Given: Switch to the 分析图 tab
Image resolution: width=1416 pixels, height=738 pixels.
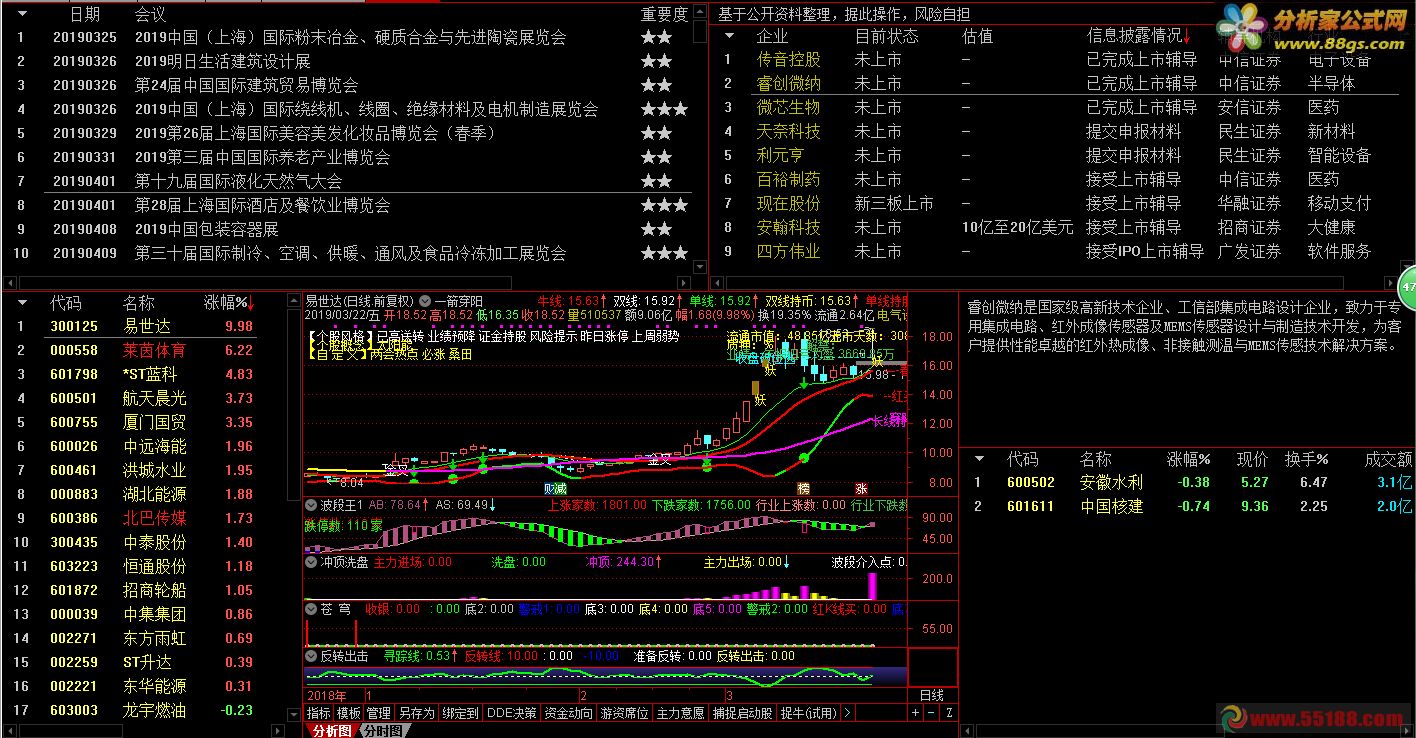Looking at the screenshot, I should pyautogui.click(x=331, y=731).
